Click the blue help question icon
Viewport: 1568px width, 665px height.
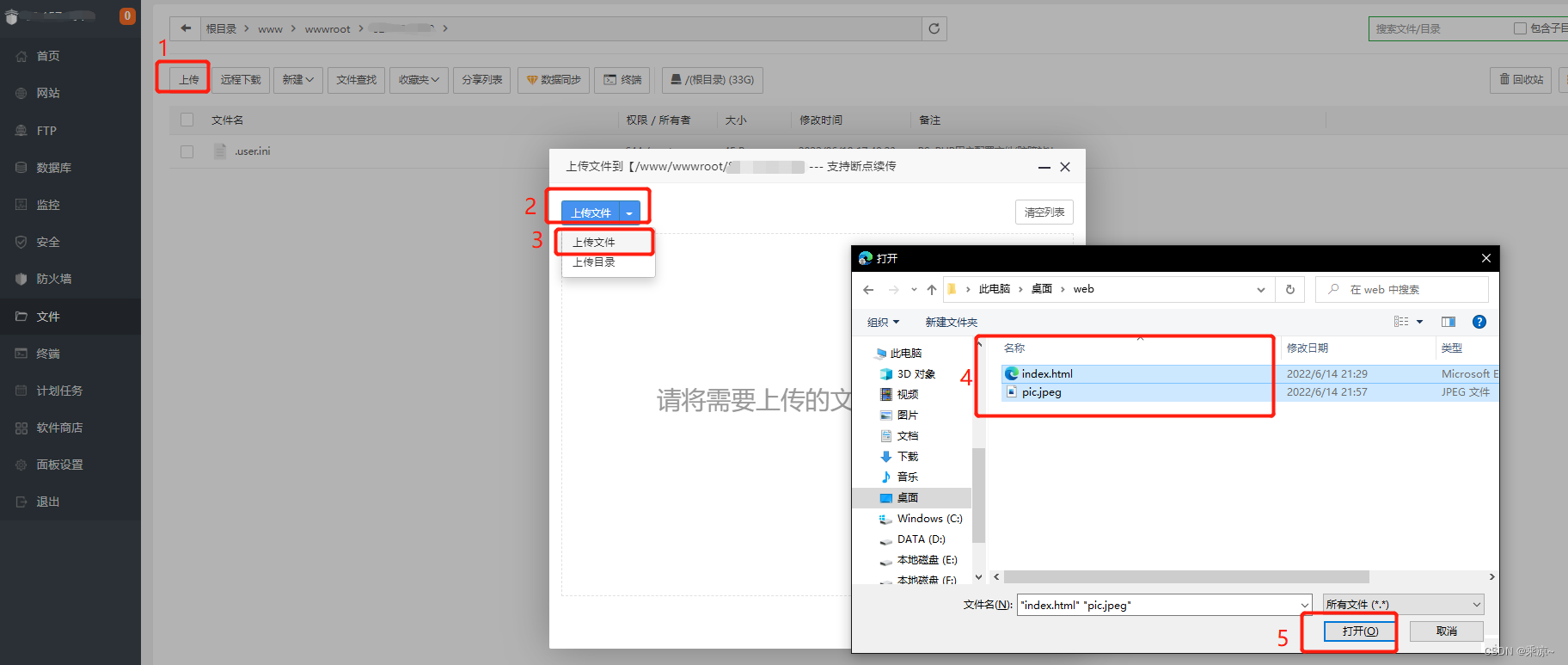point(1479,322)
